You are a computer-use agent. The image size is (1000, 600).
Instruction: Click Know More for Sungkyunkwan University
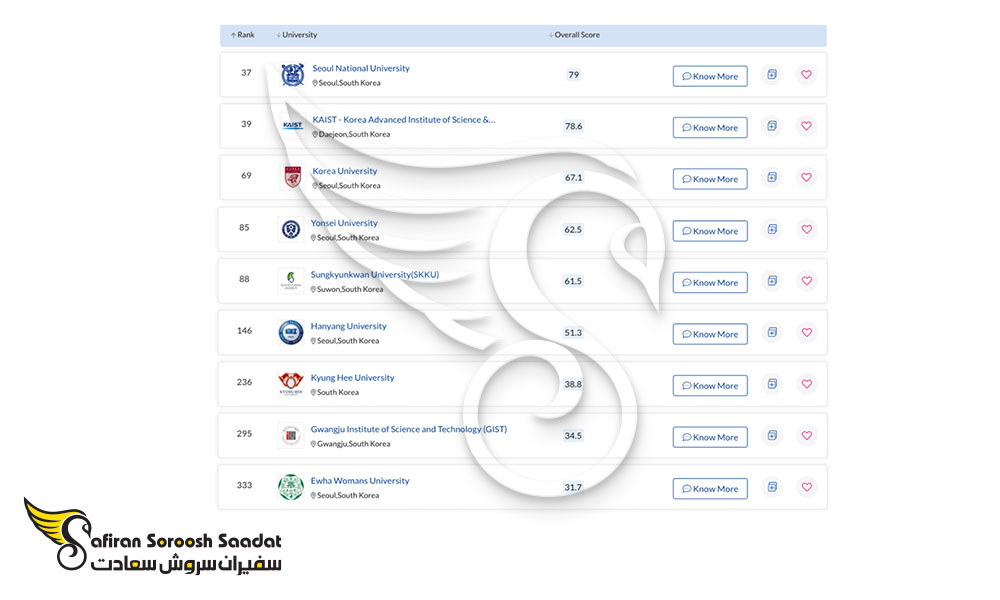pyautogui.click(x=710, y=282)
